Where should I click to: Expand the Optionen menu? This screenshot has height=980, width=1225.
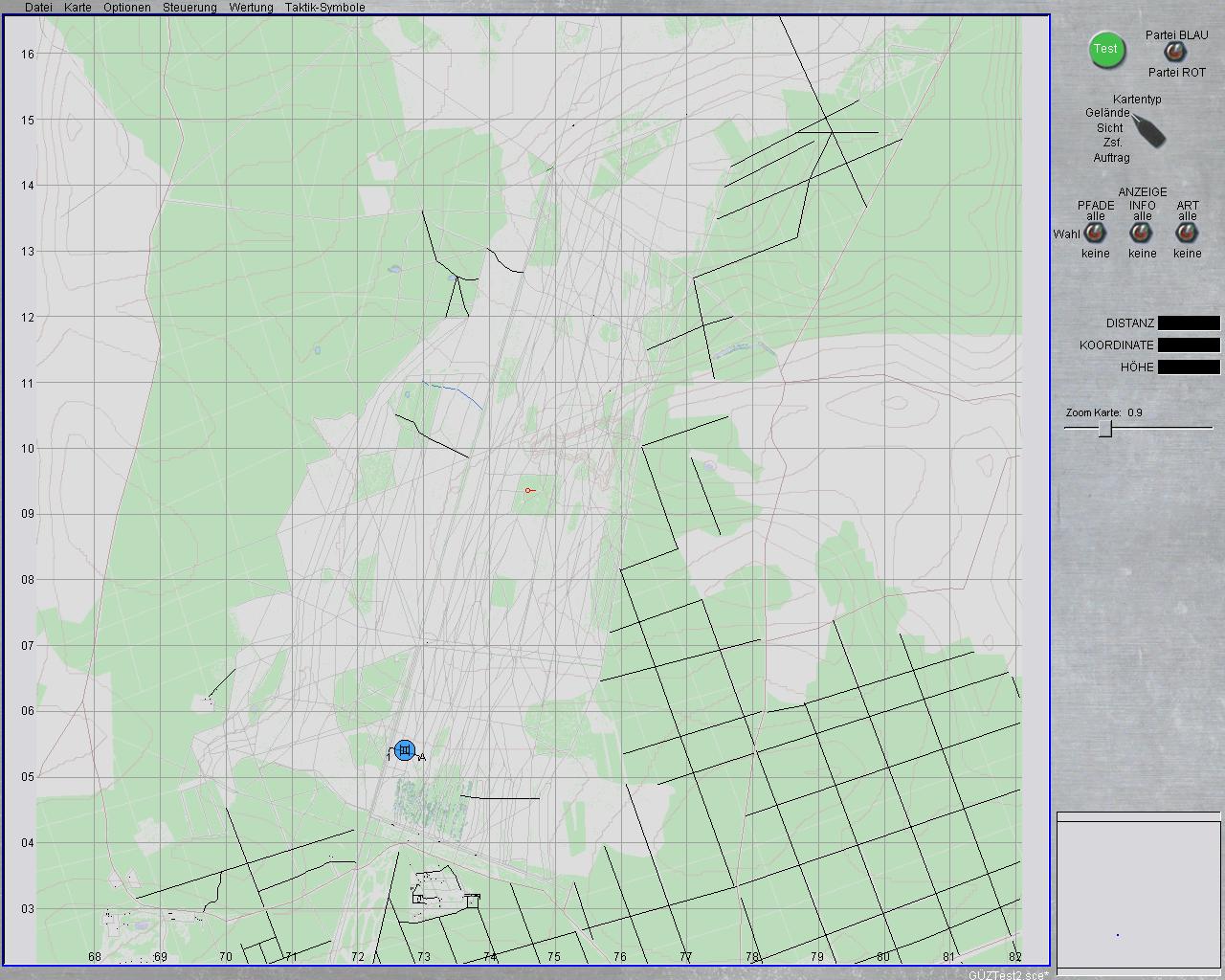(x=126, y=8)
